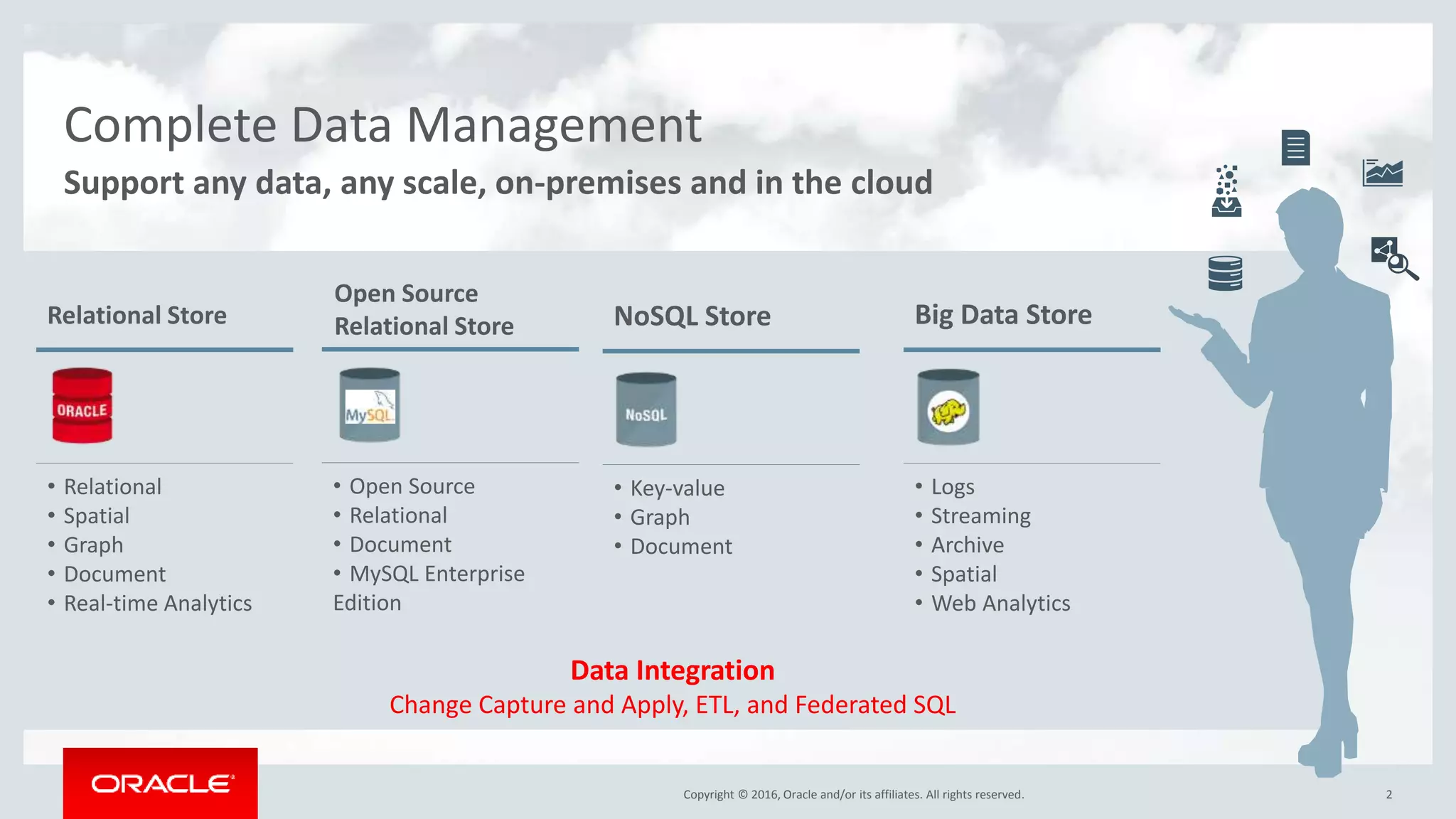This screenshot has height=819, width=1456.
Task: Click the red Oracle database cylinder icon
Action: coord(82,406)
